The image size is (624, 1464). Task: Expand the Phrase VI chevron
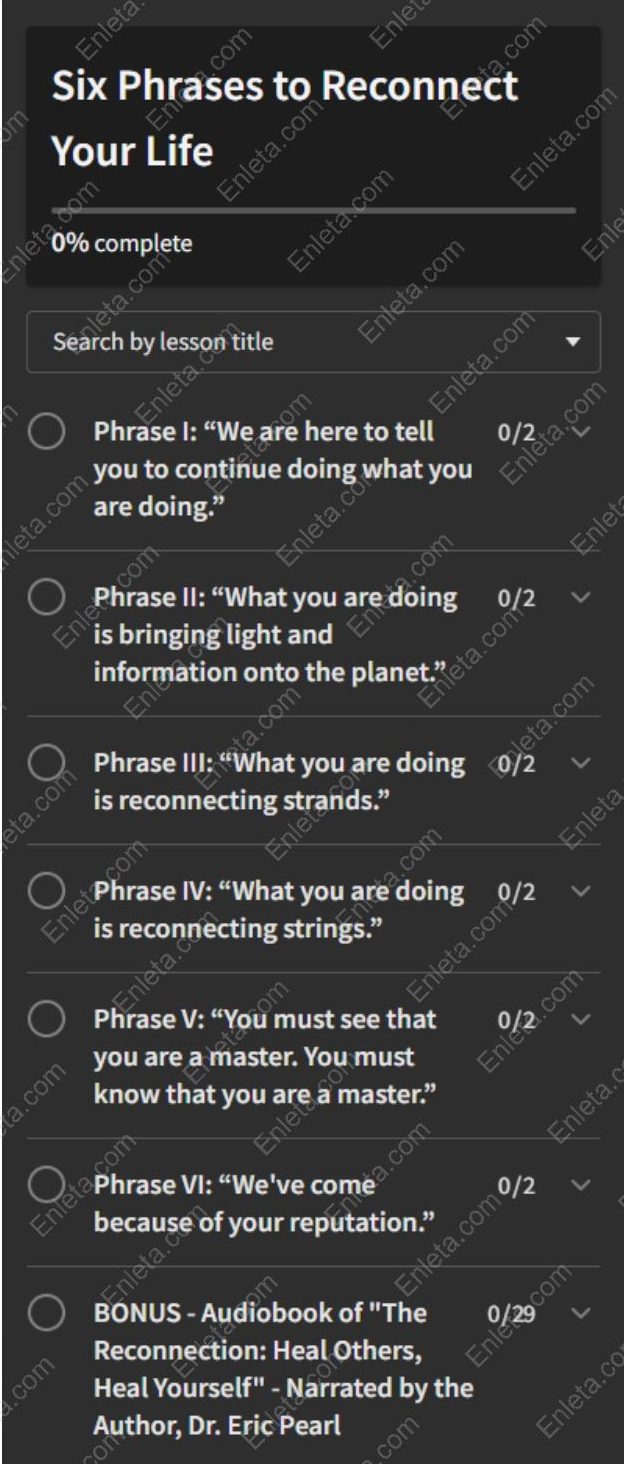pyautogui.click(x=580, y=1185)
